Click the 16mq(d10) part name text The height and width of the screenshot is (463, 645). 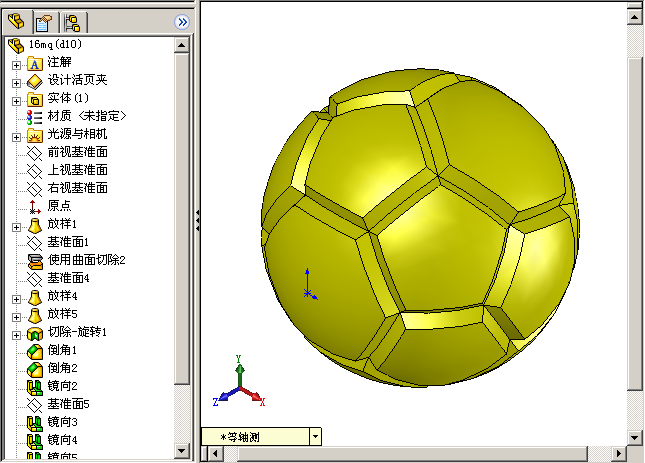56,44
